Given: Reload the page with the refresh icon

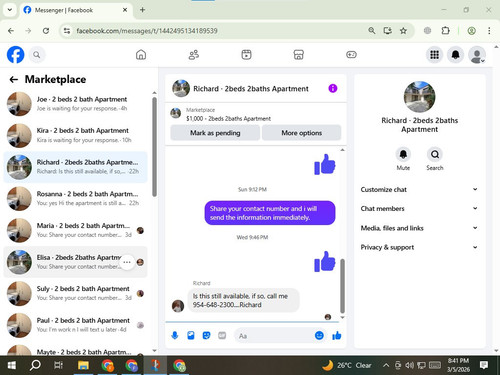Looking at the screenshot, I should point(46,31).
